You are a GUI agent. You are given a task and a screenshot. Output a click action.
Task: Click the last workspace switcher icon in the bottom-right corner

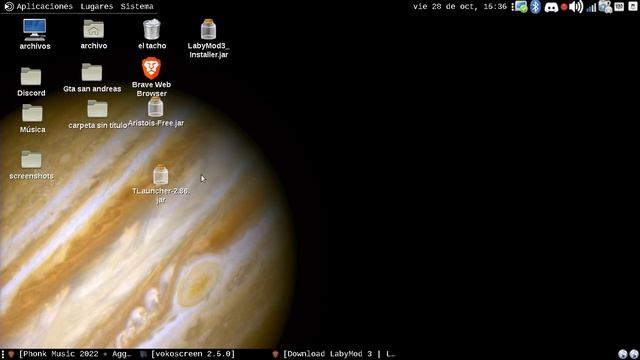click(x=634, y=354)
